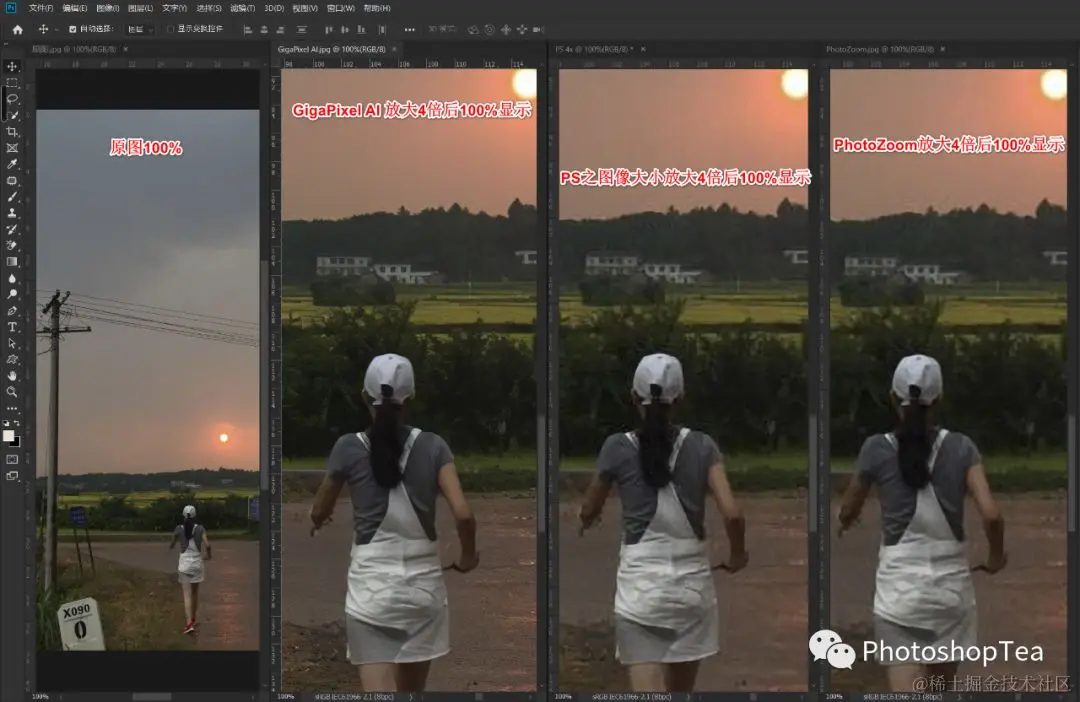Select the Clone Stamp tool
Viewport: 1080px width, 702px height.
[x=12, y=213]
